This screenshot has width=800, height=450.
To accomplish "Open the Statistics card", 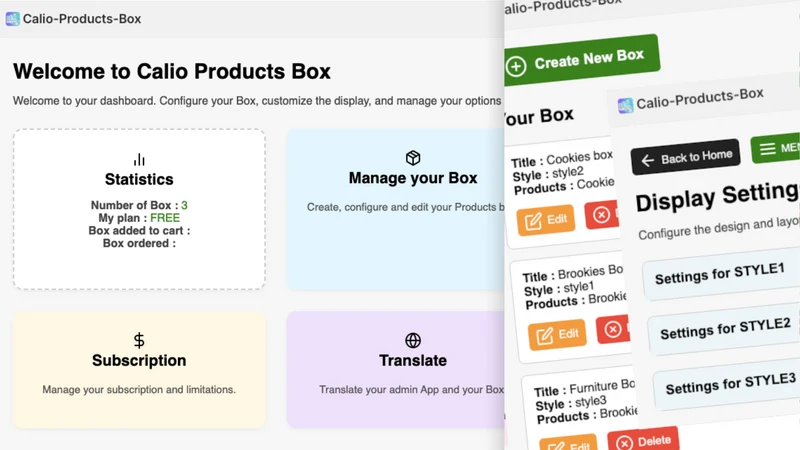I will tap(139, 209).
